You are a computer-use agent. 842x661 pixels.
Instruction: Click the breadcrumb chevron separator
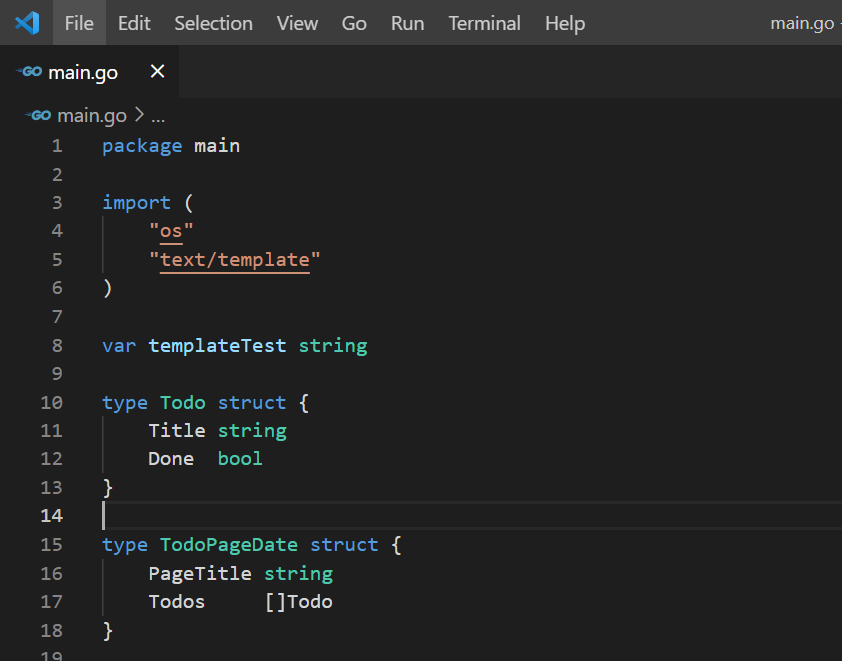(x=139, y=115)
